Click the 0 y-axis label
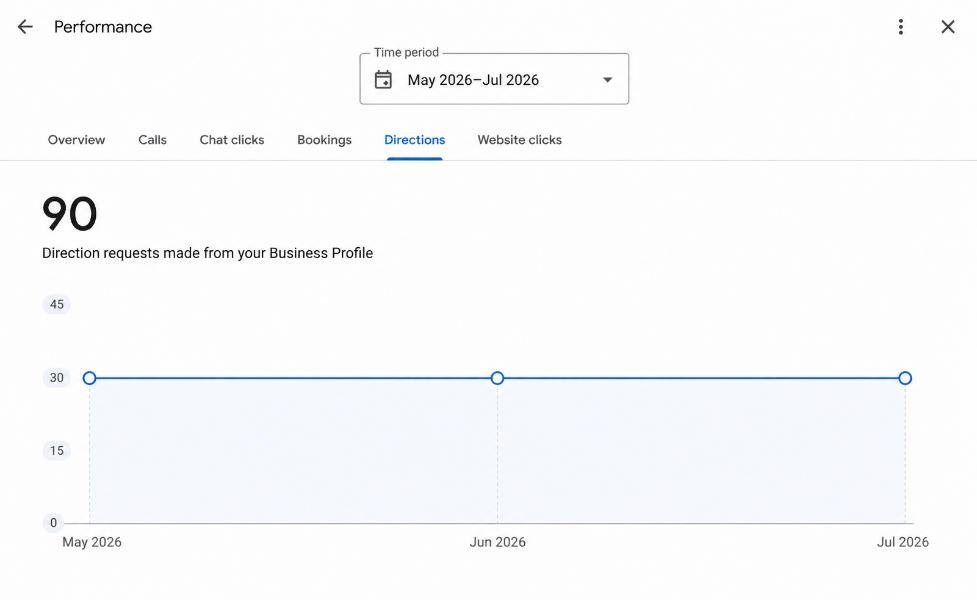977x600 pixels. (54, 523)
